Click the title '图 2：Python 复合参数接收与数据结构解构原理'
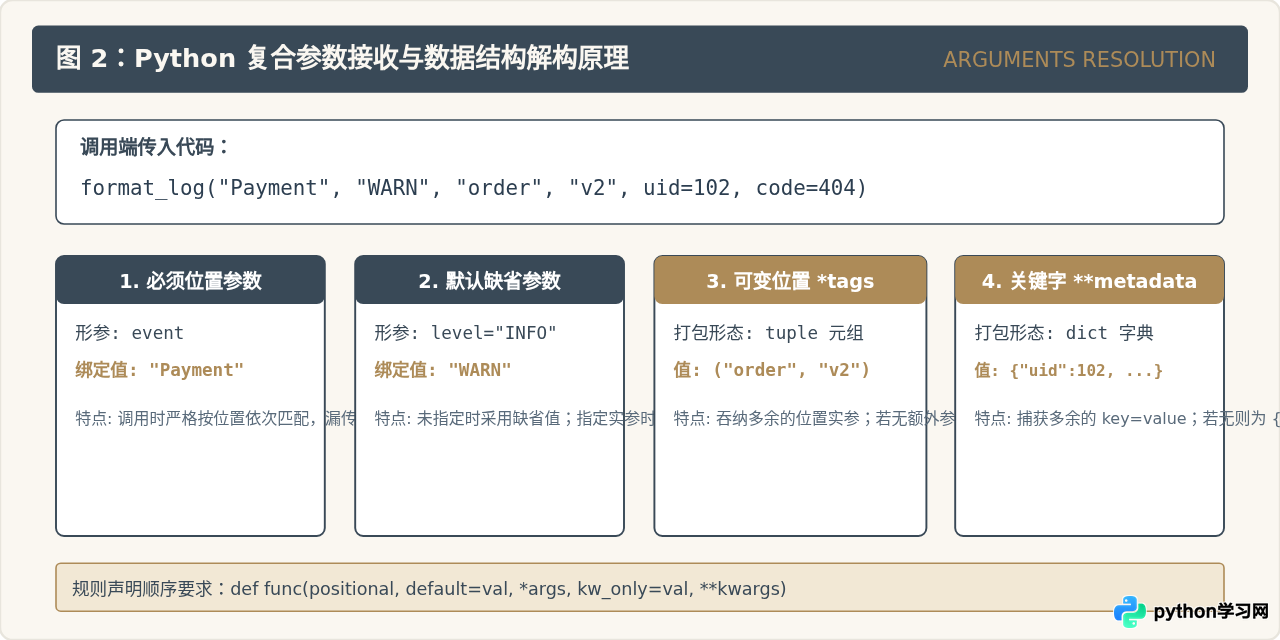The height and width of the screenshot is (640, 1280). (342, 59)
